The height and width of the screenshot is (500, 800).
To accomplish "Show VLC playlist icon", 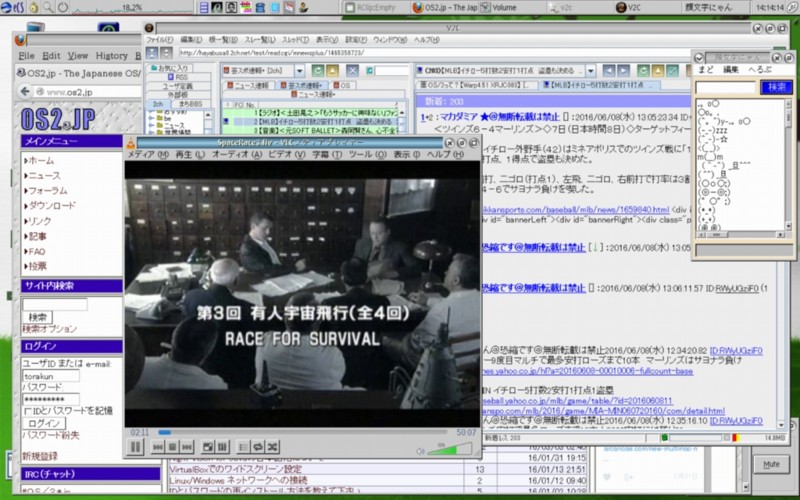I will 243,447.
